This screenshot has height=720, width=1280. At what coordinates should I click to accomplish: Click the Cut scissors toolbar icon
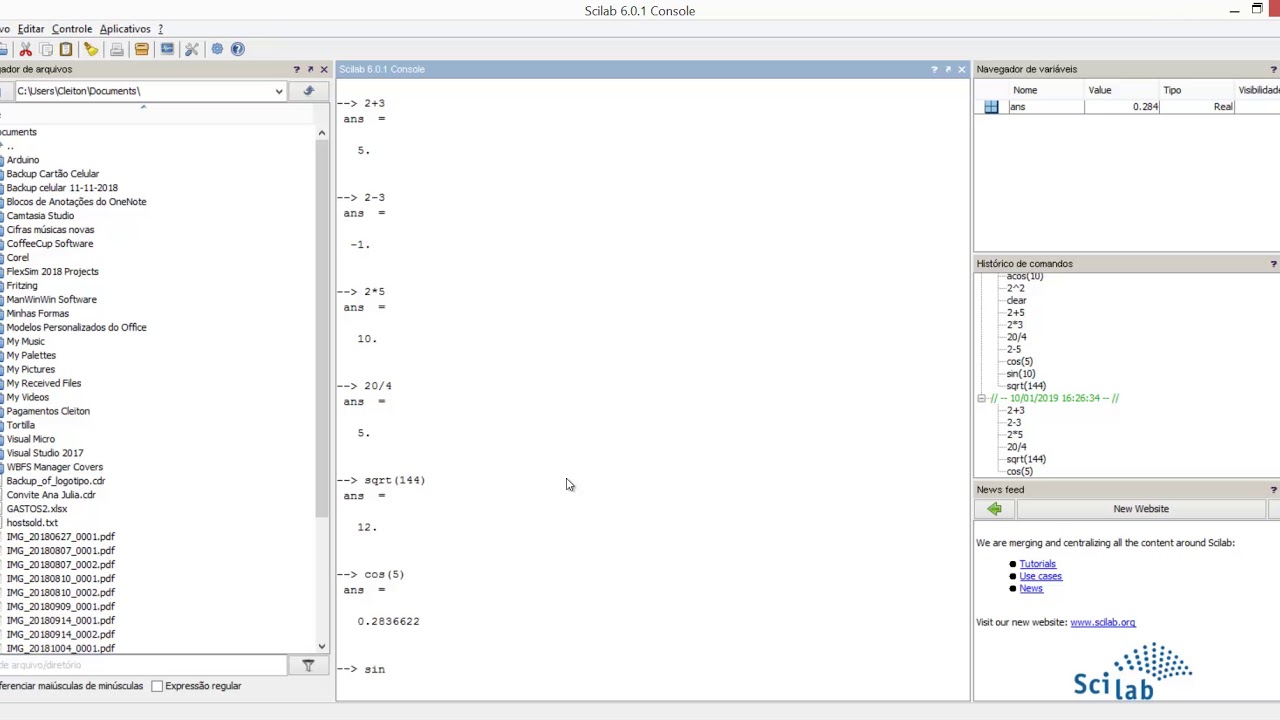point(26,49)
